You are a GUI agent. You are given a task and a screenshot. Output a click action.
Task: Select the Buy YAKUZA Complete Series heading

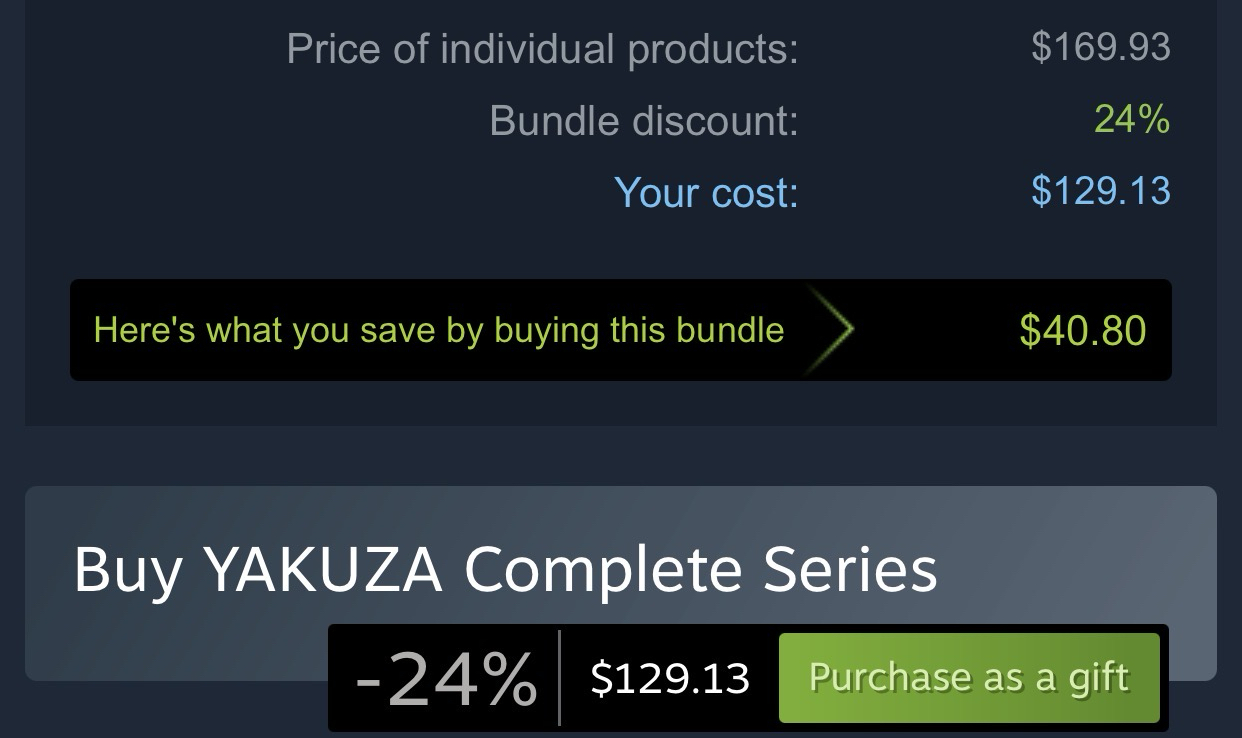click(505, 570)
